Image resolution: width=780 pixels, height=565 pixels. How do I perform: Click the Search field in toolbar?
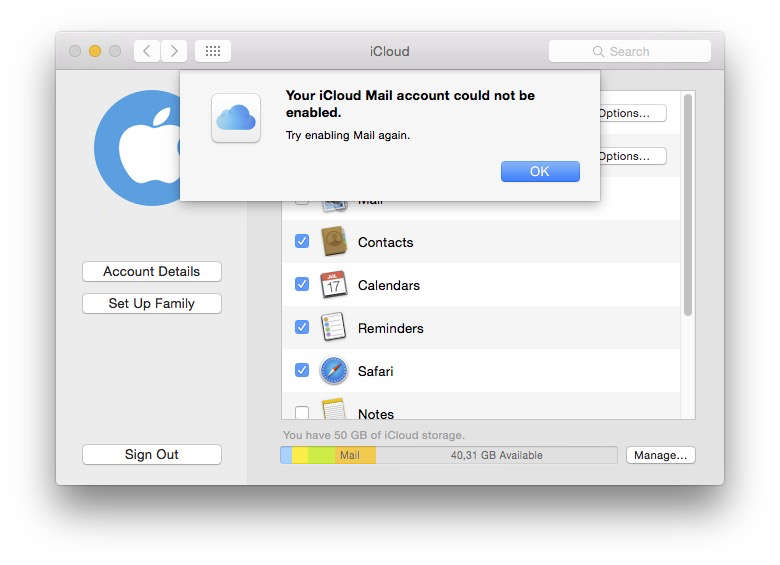(630, 51)
